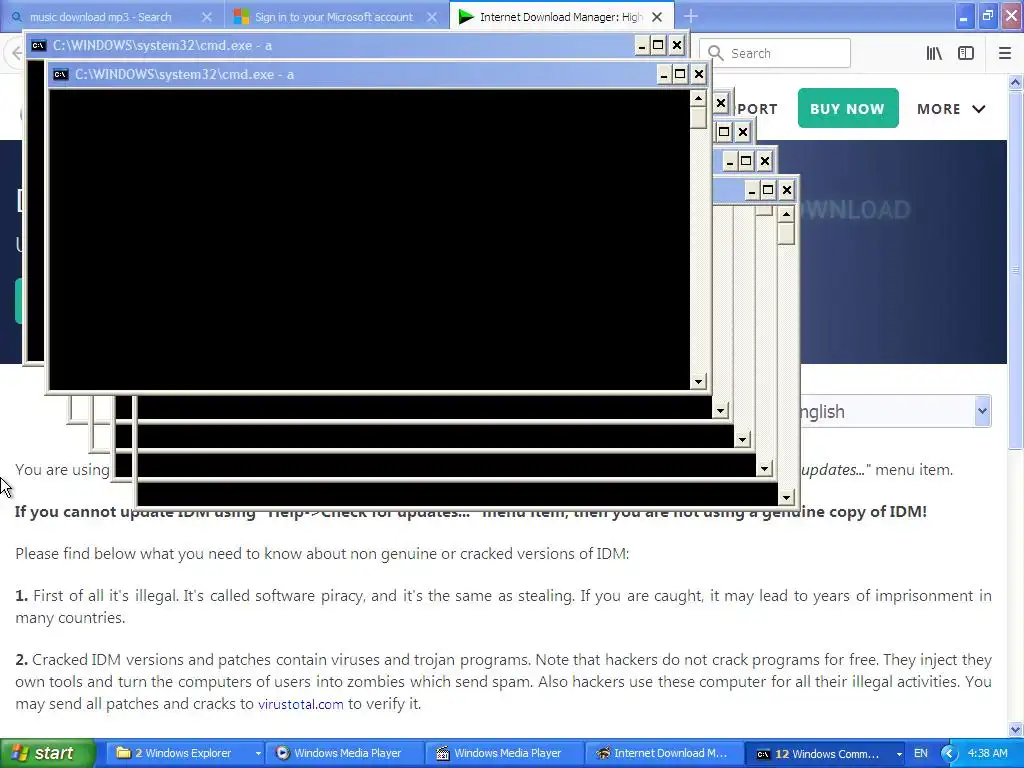
Task: Restore down the browser window
Action: (987, 16)
